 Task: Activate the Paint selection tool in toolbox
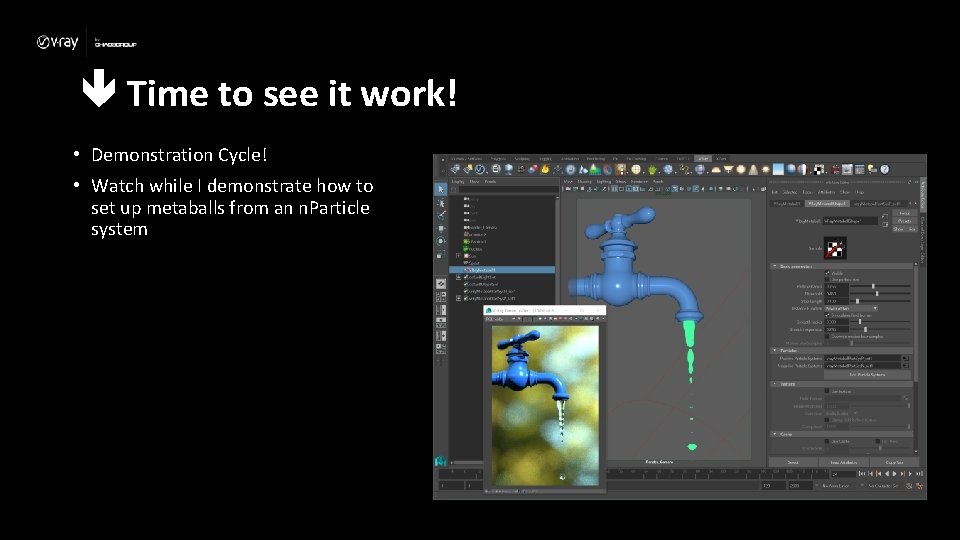click(x=441, y=215)
